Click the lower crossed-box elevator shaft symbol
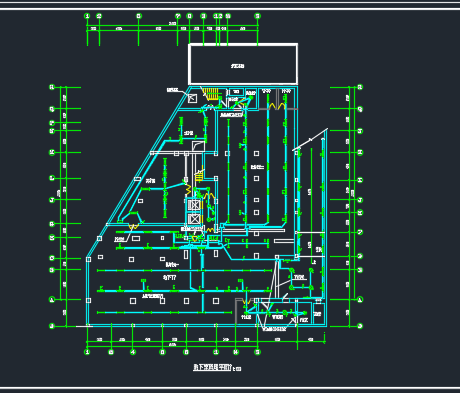 tap(194, 219)
